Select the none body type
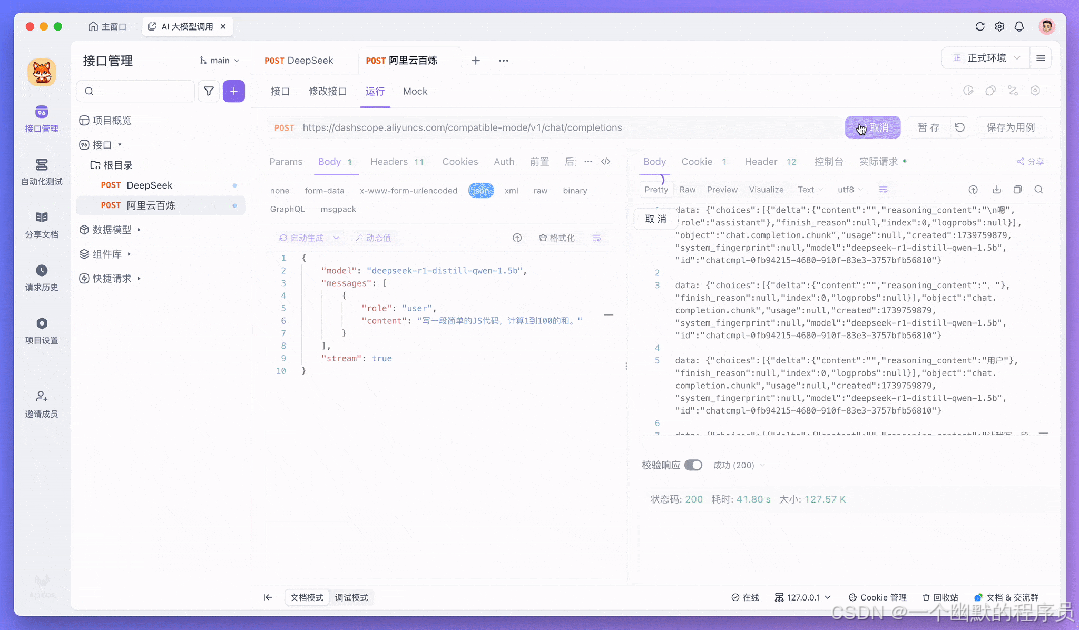Screen dimensions: 1079x630 279,191
